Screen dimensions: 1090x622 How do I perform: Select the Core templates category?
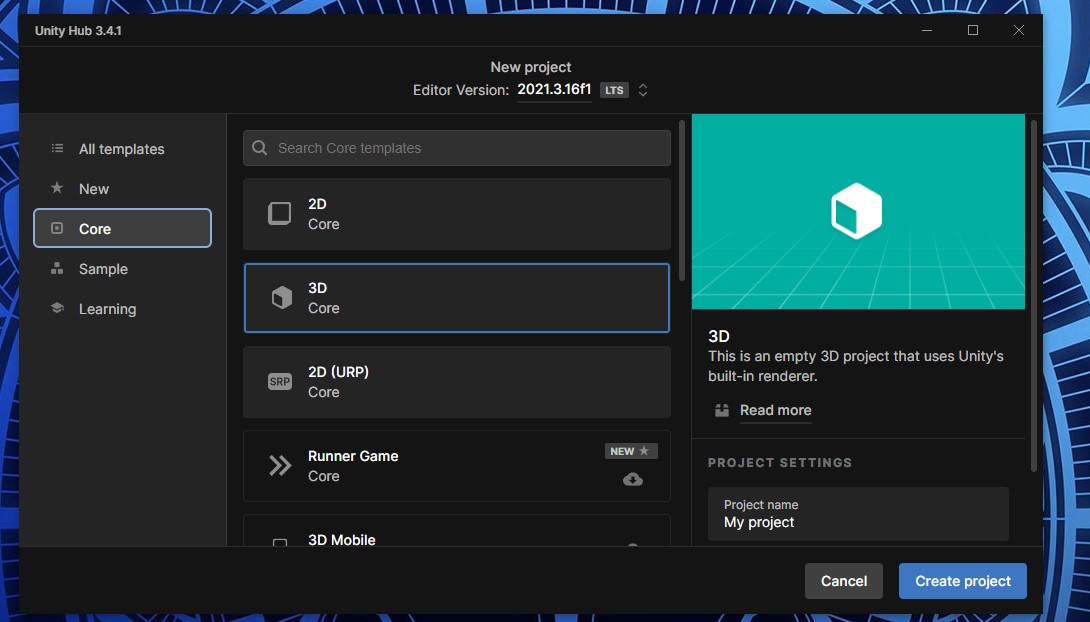tap(122, 229)
